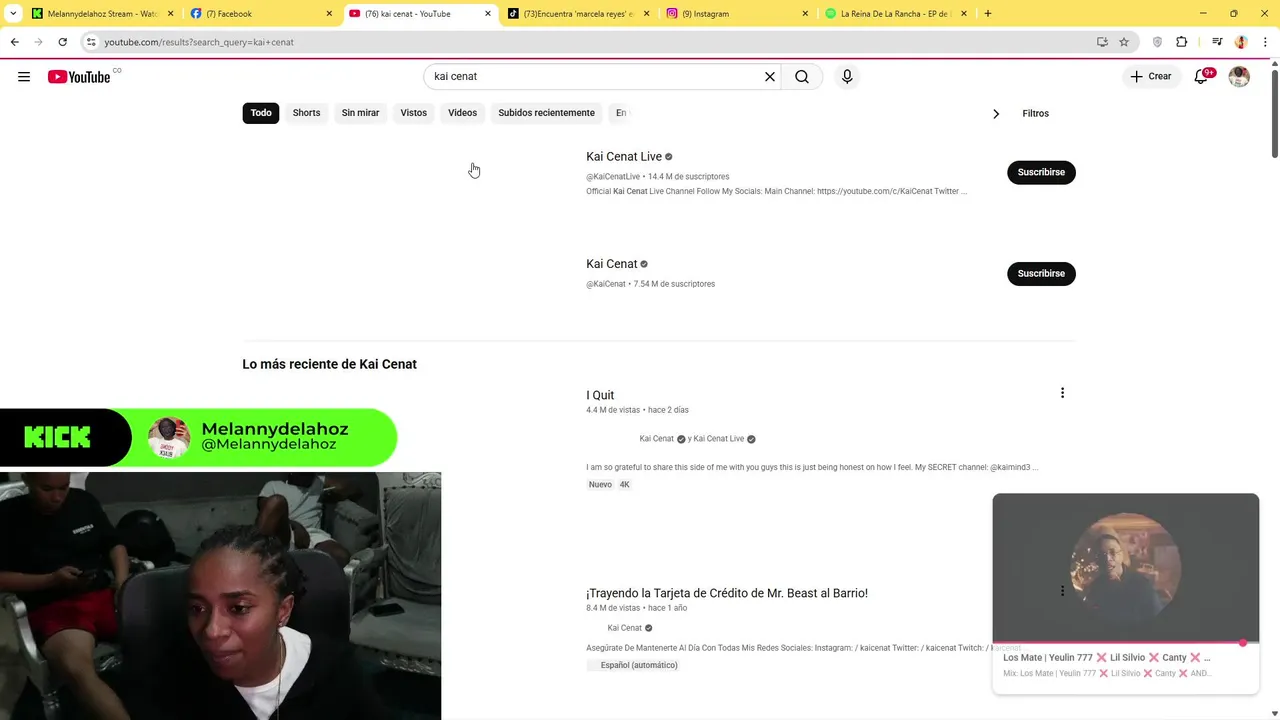Close the Instagram tab

[805, 14]
